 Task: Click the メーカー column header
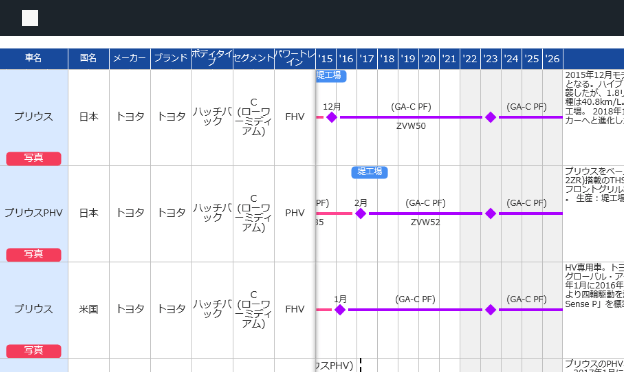coord(130,58)
